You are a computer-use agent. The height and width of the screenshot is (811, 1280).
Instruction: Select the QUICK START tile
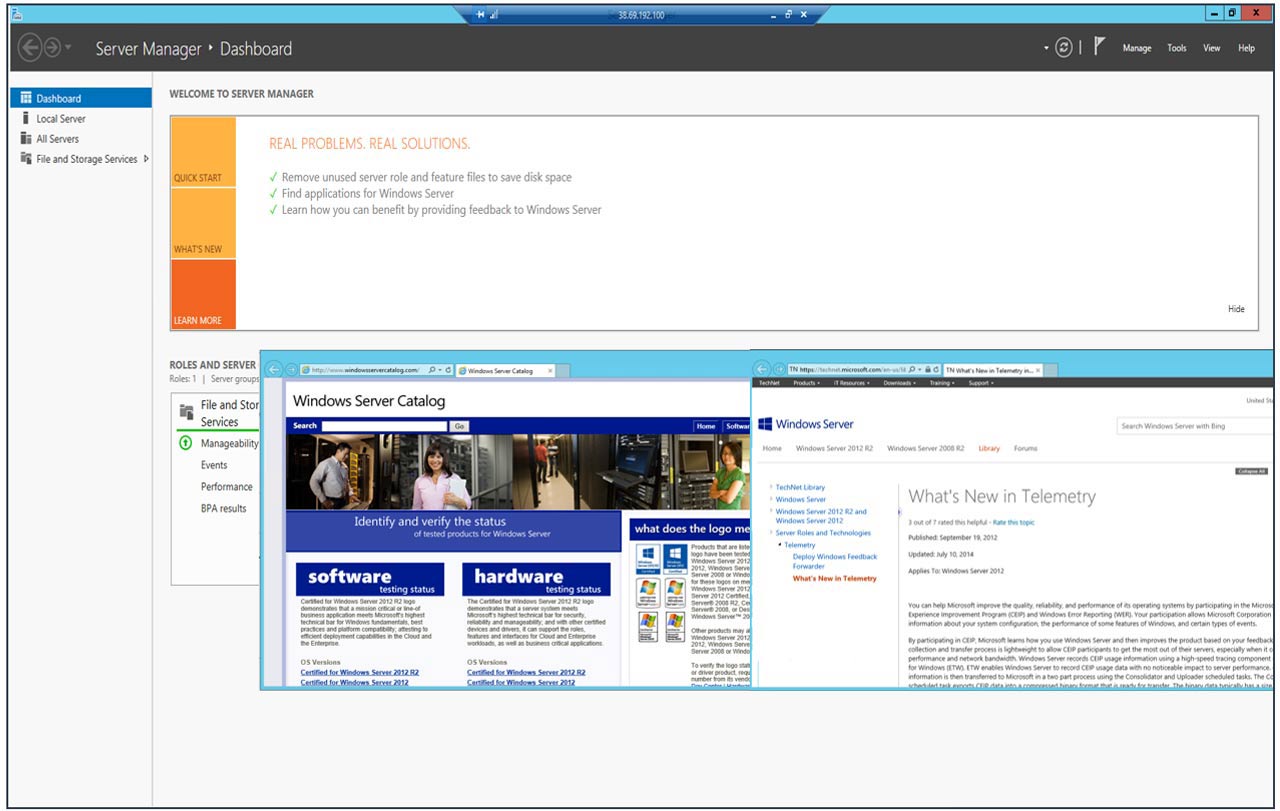(203, 152)
